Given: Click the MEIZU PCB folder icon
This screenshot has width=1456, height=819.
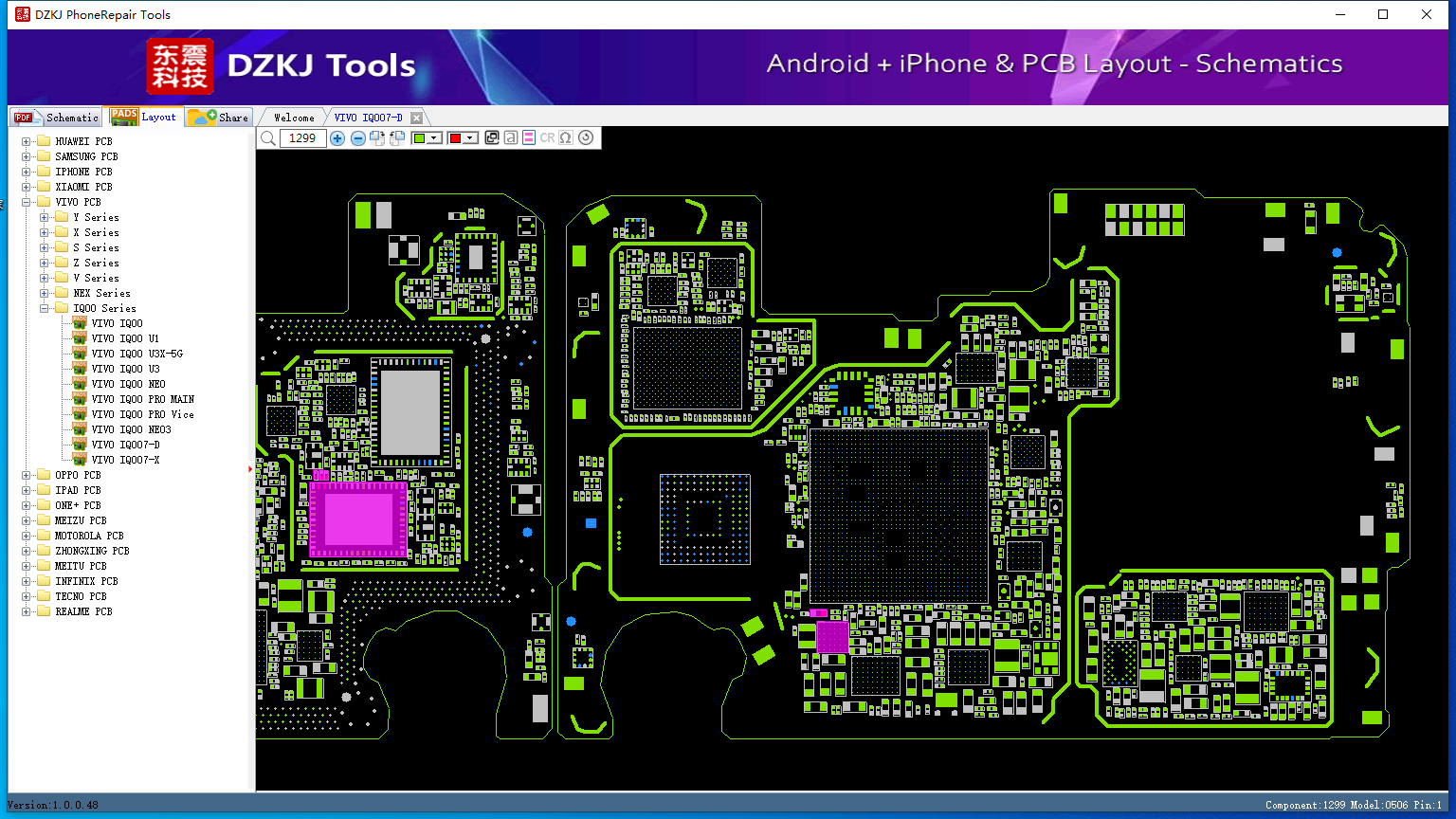Looking at the screenshot, I should [43, 520].
